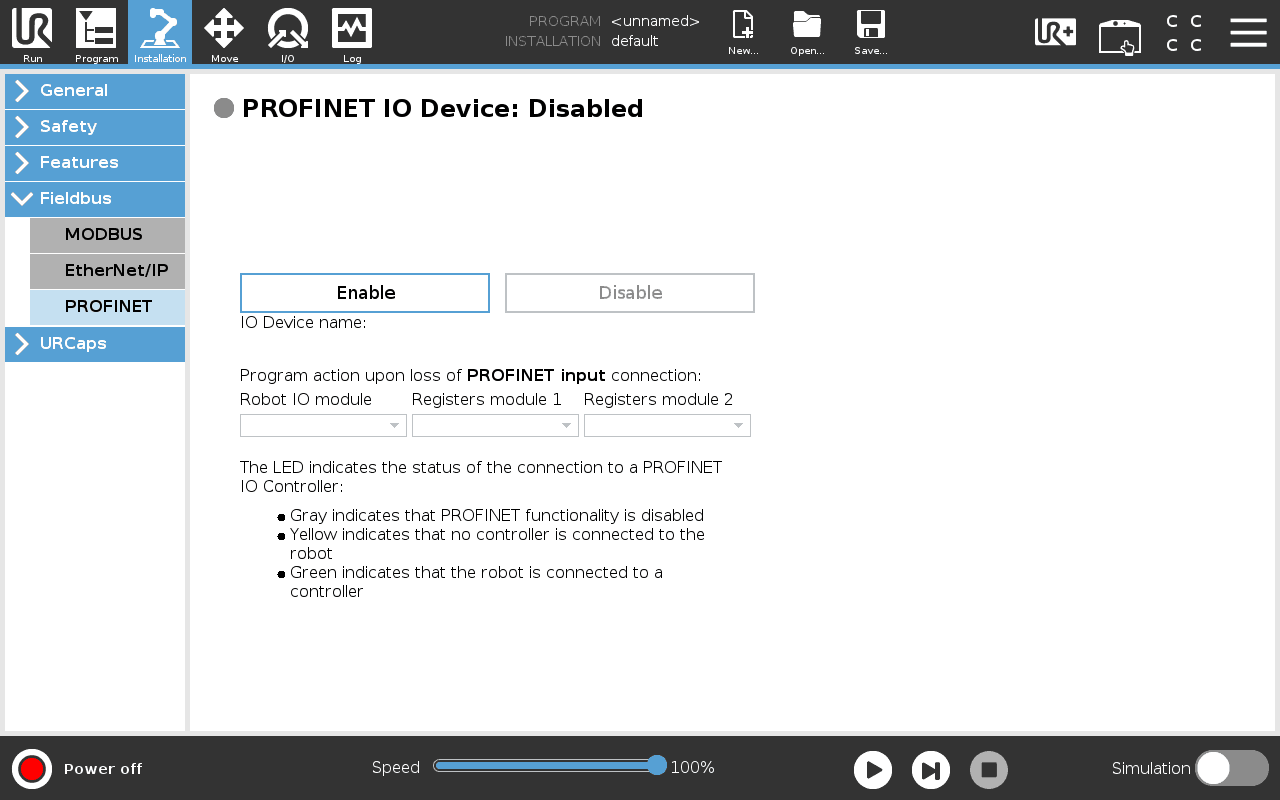This screenshot has width=1280, height=800.
Task: Expand the General section
Action: (x=95, y=91)
